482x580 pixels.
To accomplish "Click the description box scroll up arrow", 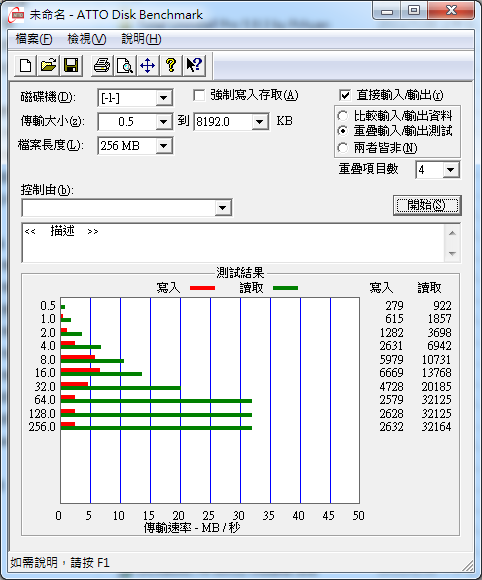I will point(452,233).
